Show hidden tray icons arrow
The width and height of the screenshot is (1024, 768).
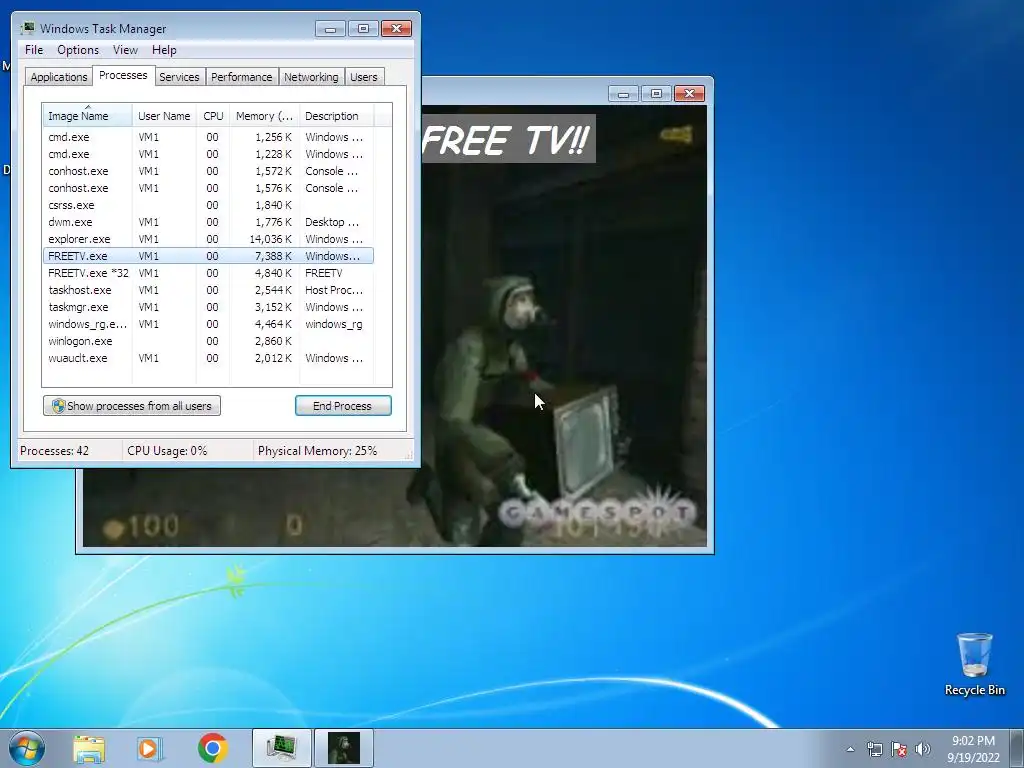pos(850,749)
